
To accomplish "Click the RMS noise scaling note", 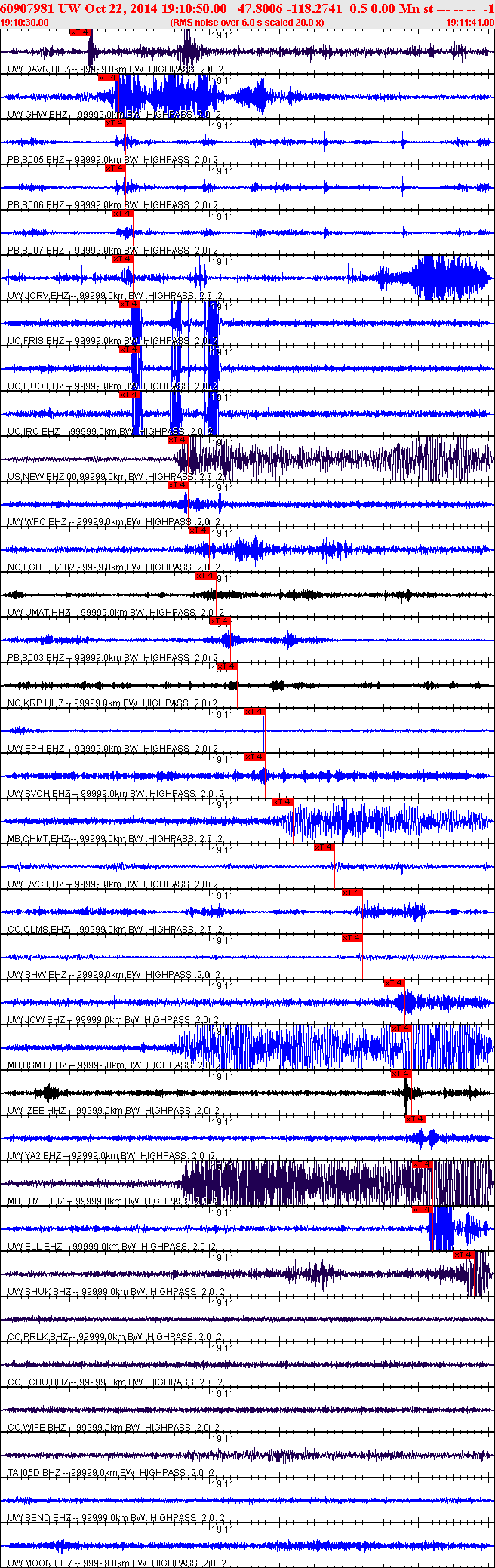I will click(x=247, y=22).
